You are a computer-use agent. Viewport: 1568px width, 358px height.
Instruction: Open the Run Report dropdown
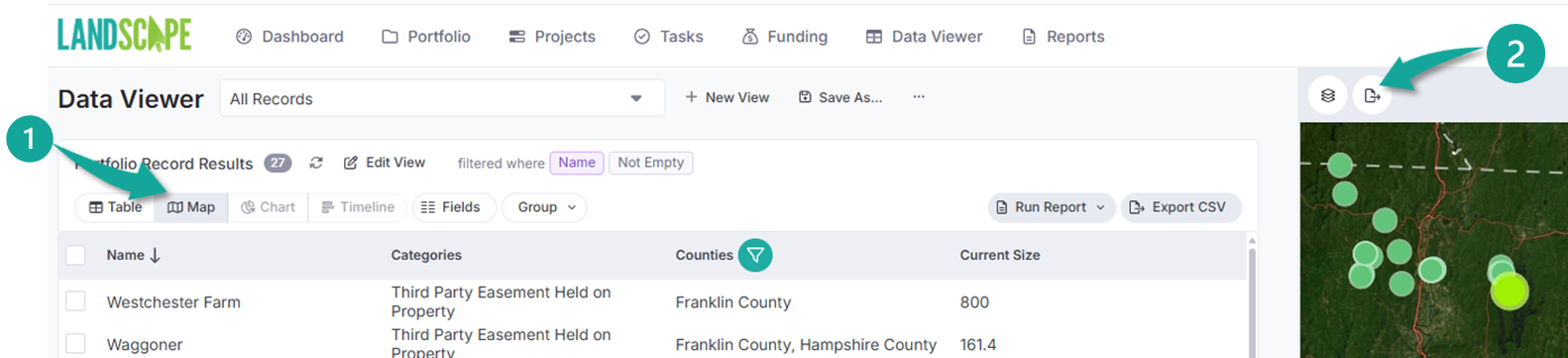1052,207
